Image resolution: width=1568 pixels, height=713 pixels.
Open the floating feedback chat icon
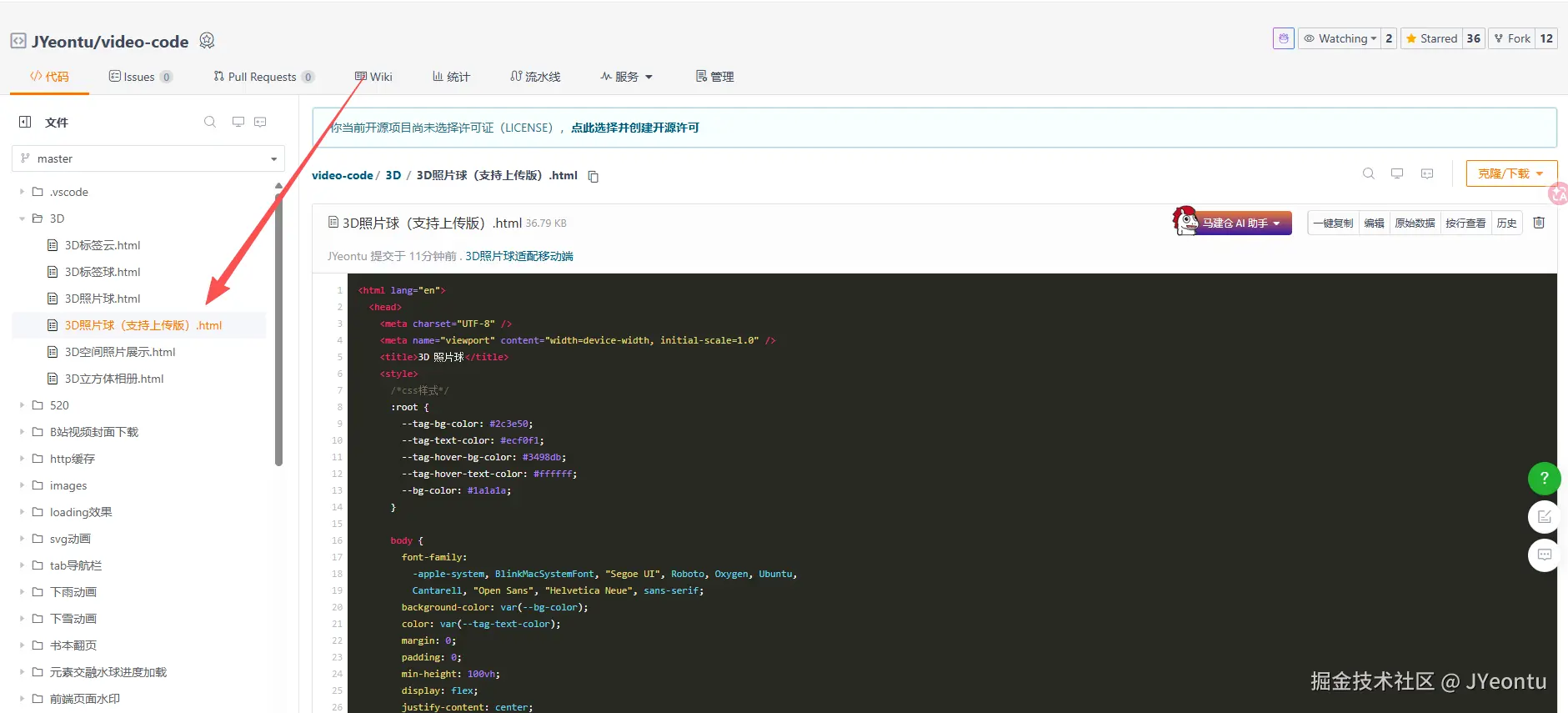click(x=1544, y=555)
